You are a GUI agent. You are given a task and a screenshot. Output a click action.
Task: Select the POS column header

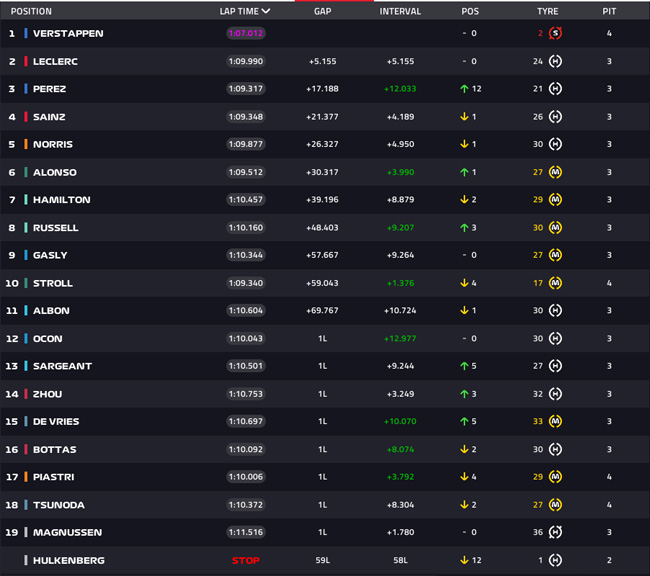pos(470,11)
